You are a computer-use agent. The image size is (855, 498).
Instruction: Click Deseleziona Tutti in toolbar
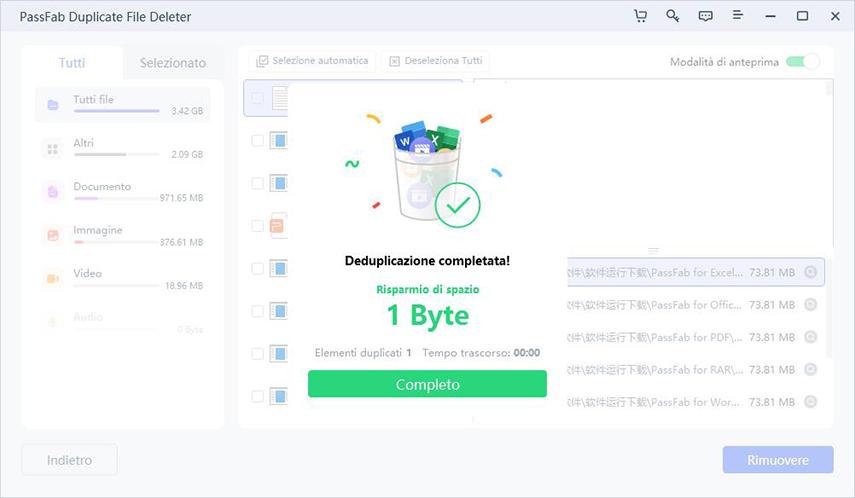pyautogui.click(x=435, y=61)
